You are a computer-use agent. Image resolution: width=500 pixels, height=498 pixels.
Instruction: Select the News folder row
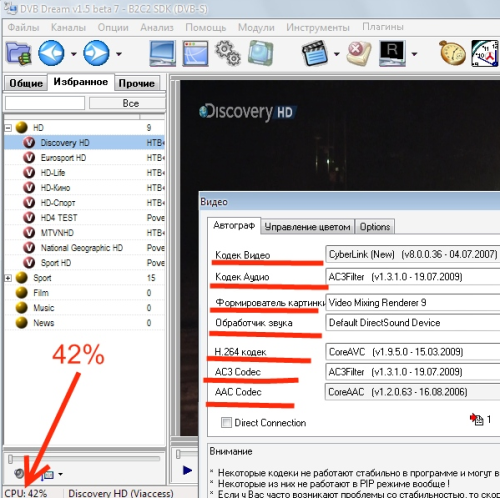tap(85, 323)
